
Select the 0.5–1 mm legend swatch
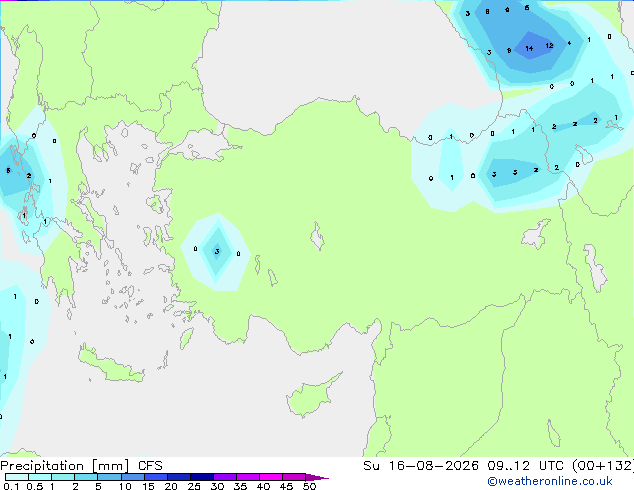[x=40, y=477]
